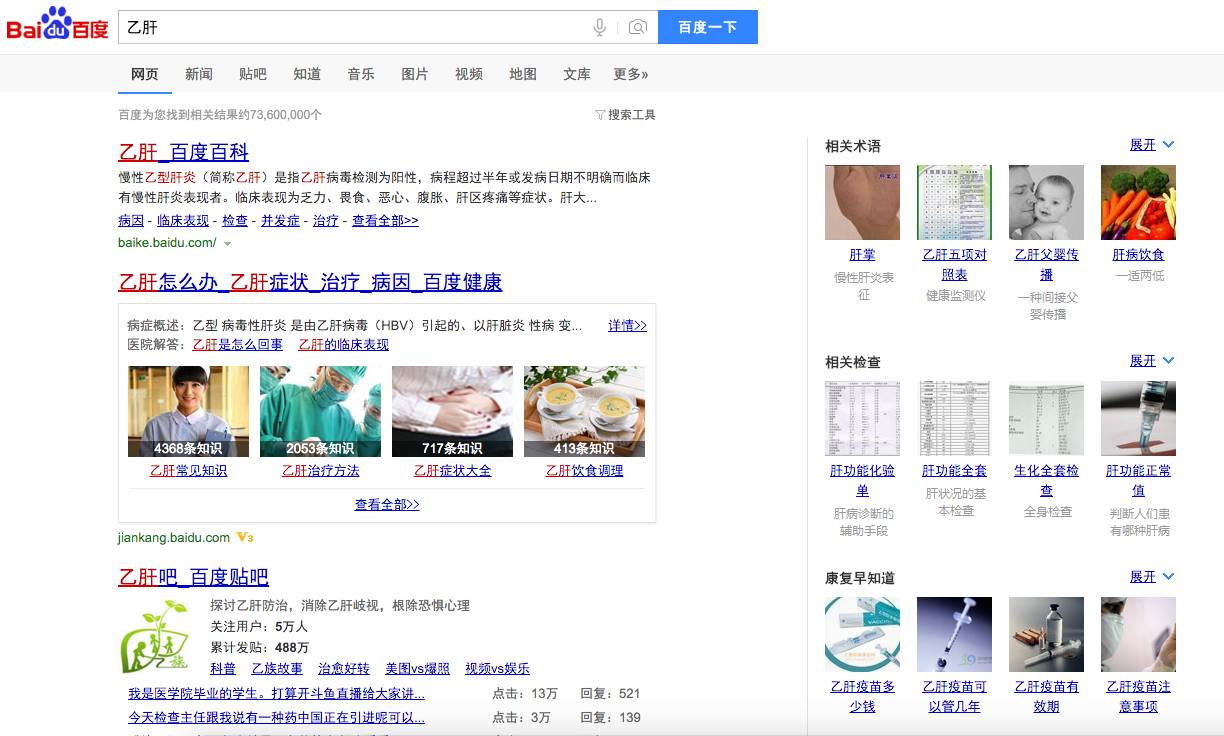Open the 乙肝_百度百科 result
Screen dimensions: 1224x736
click(184, 152)
